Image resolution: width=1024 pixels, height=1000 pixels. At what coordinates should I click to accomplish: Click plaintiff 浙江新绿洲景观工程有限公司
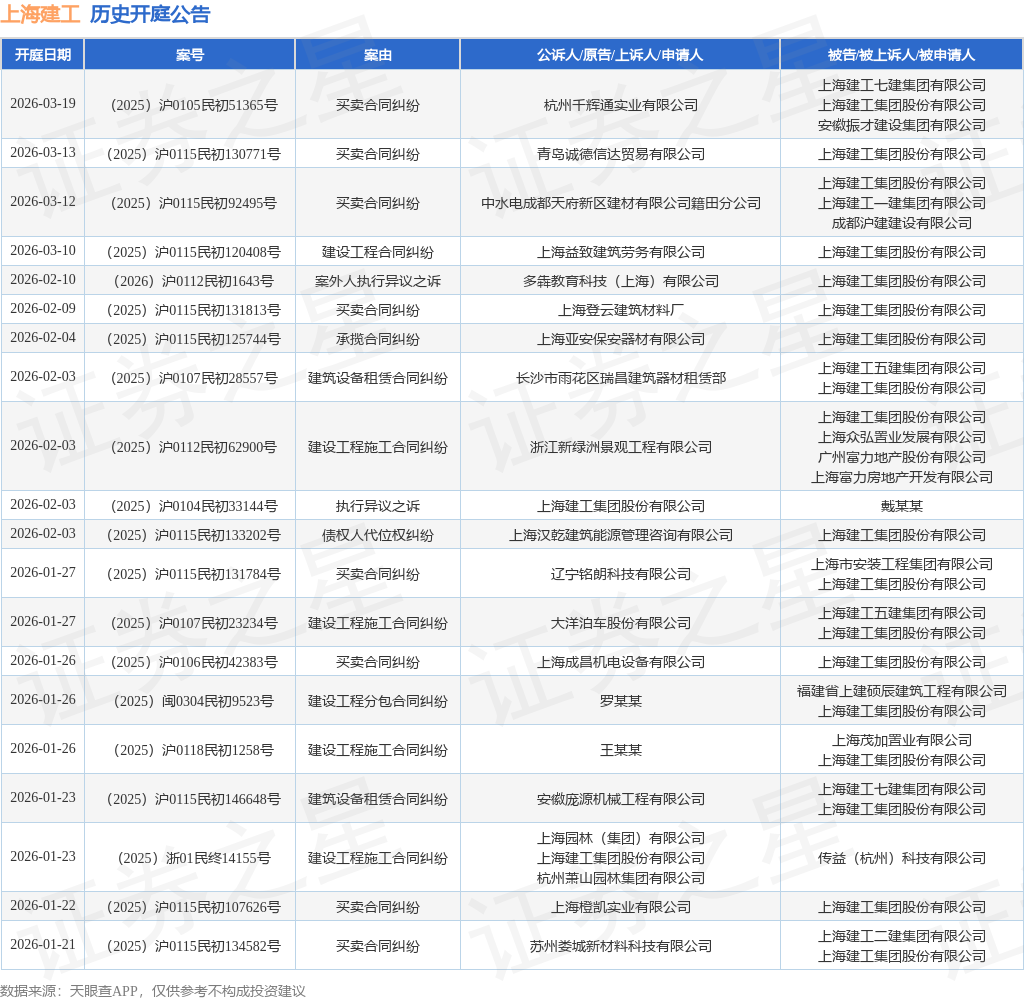click(x=620, y=447)
